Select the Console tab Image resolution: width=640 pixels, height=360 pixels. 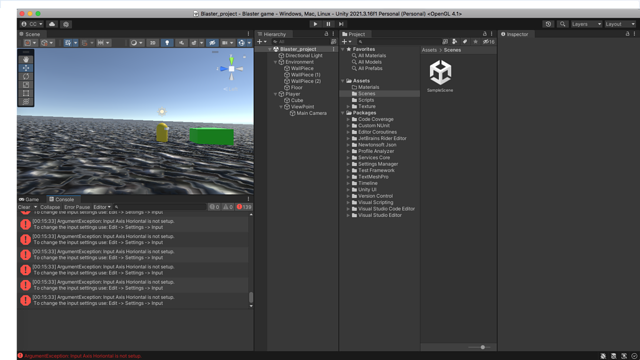(x=62, y=199)
